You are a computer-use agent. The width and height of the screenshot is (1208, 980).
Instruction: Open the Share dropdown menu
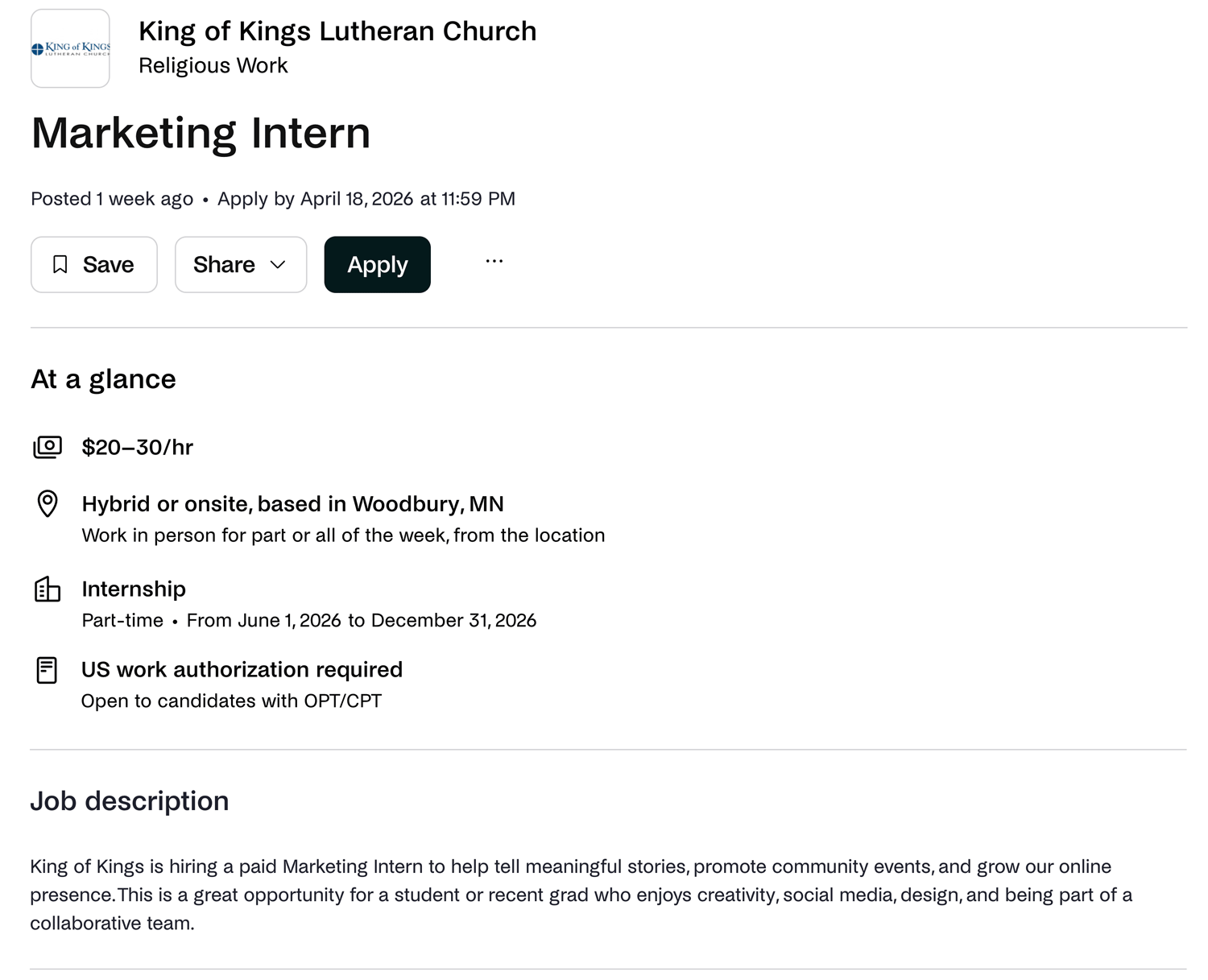click(x=240, y=264)
